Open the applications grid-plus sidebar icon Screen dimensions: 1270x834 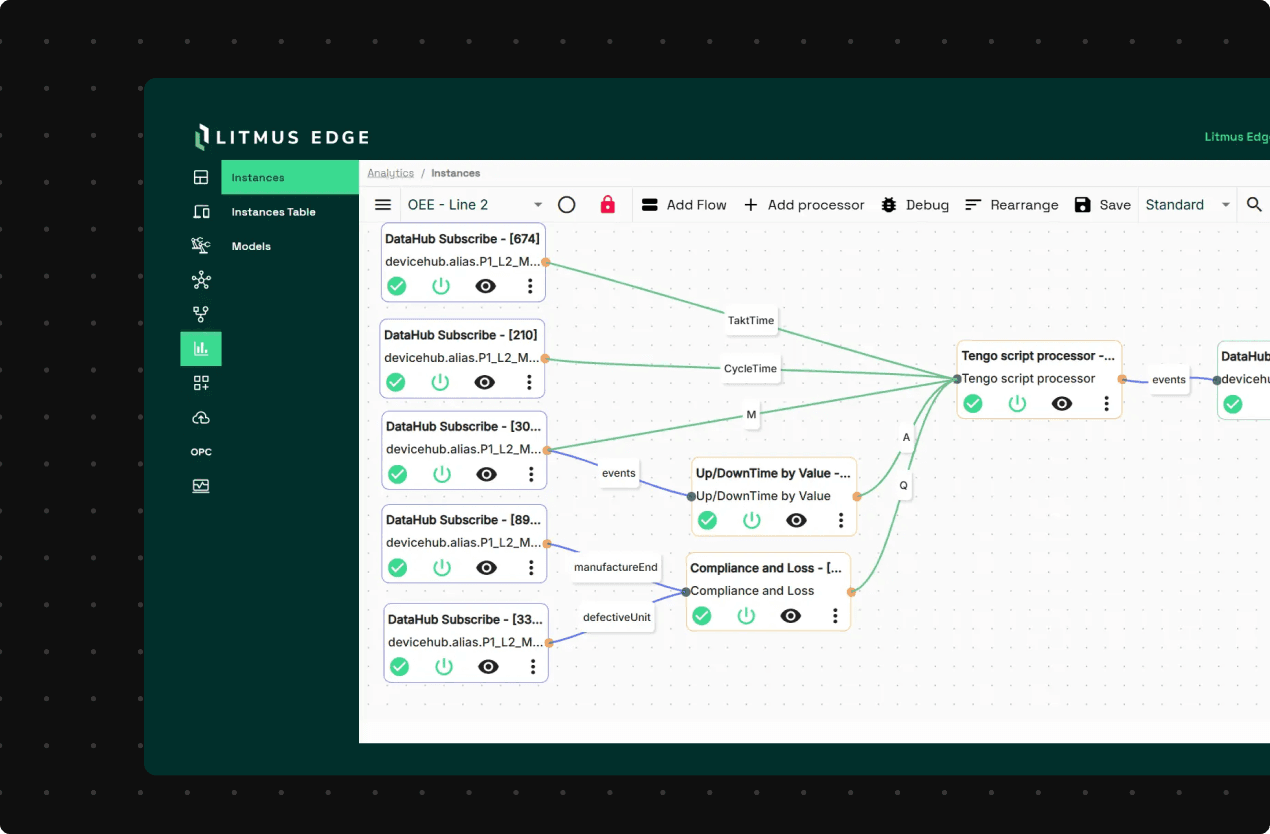click(x=201, y=383)
